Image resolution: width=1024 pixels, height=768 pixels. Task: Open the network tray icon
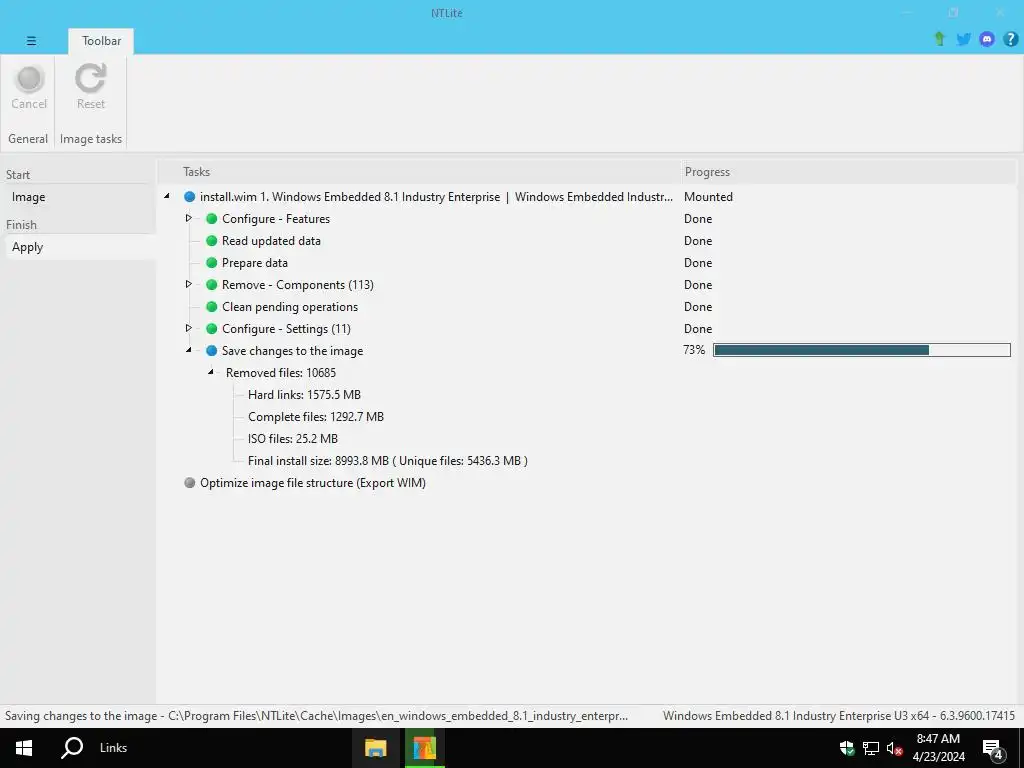click(x=871, y=748)
